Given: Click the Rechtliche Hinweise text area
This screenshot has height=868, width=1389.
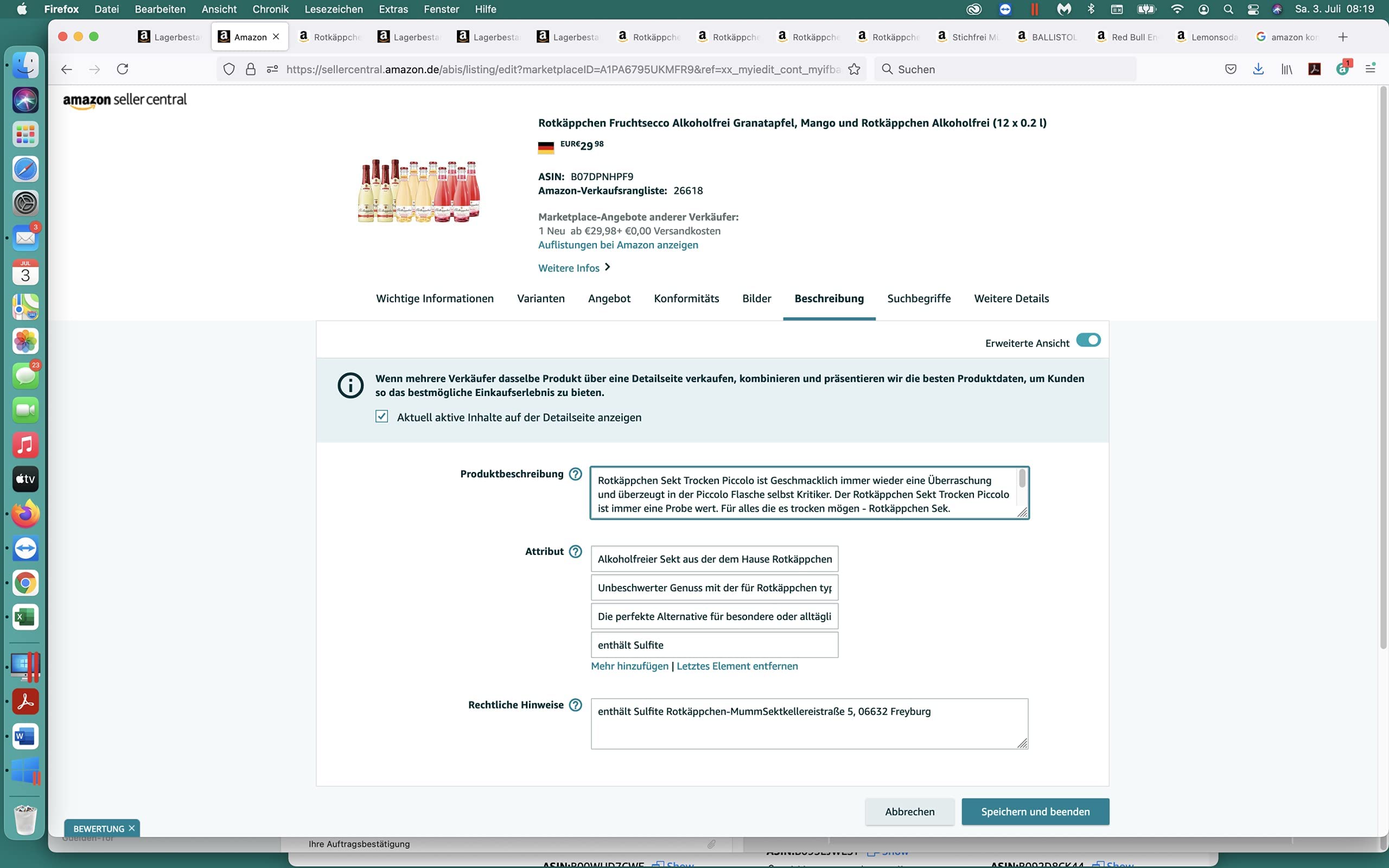Looking at the screenshot, I should [810, 724].
